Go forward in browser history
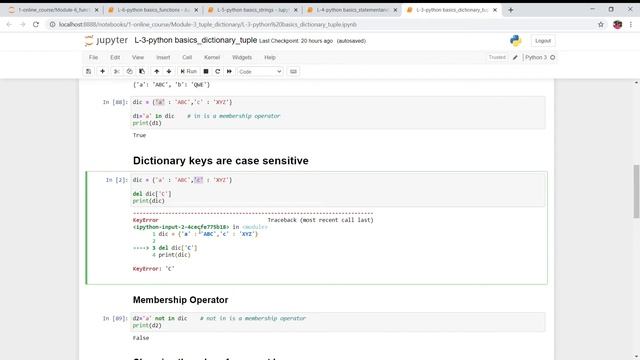This screenshot has height=360, width=640. pyautogui.click(x=22, y=24)
